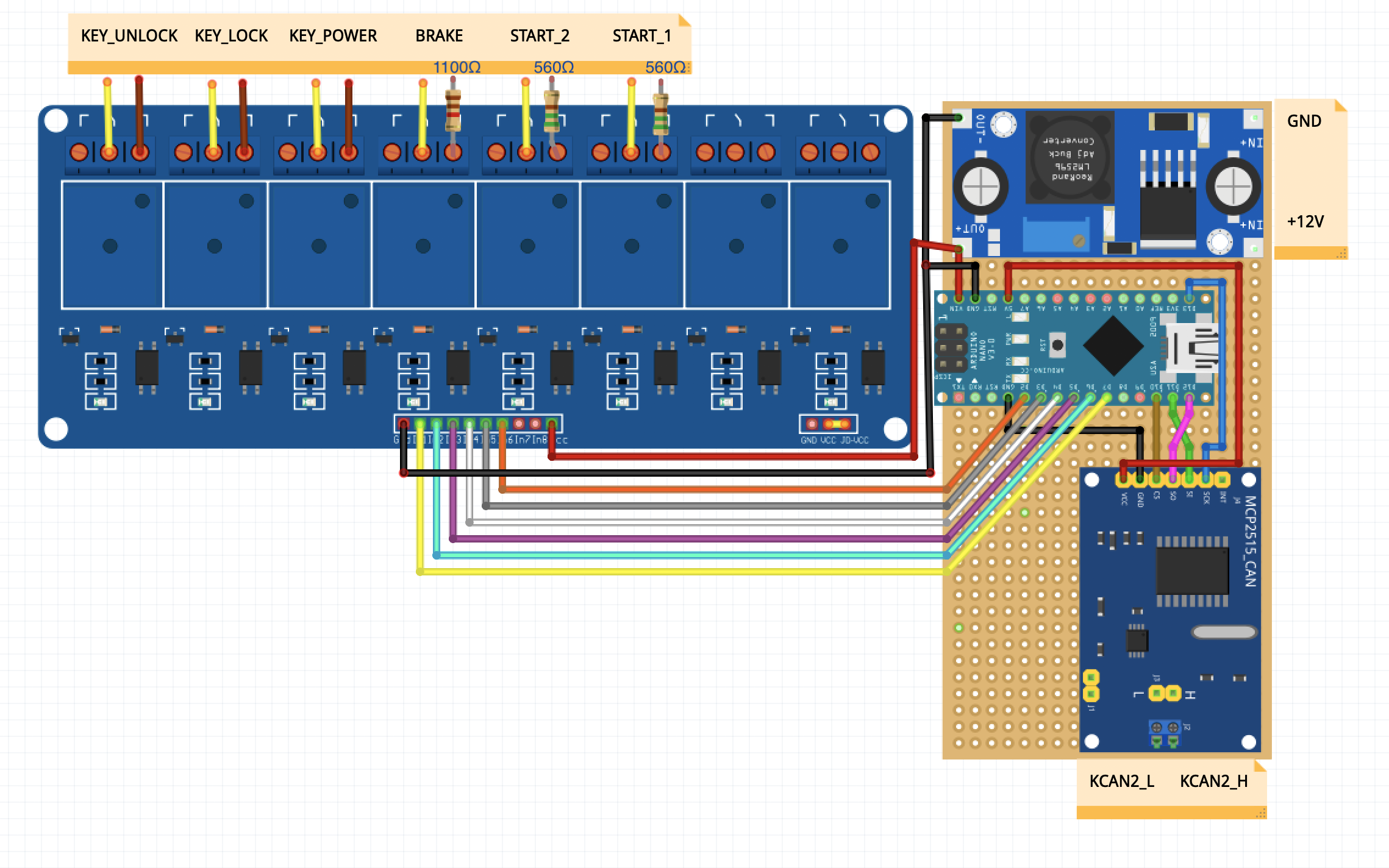Select the Arduino Nano mini-USB connector
The width and height of the screenshot is (1389, 868).
point(1192,348)
